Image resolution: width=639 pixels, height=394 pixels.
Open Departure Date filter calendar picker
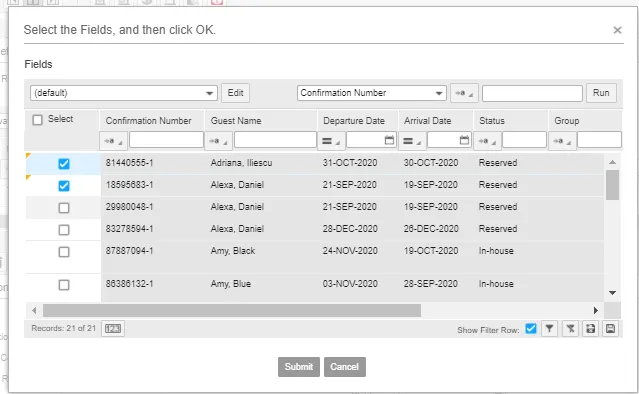click(x=389, y=140)
